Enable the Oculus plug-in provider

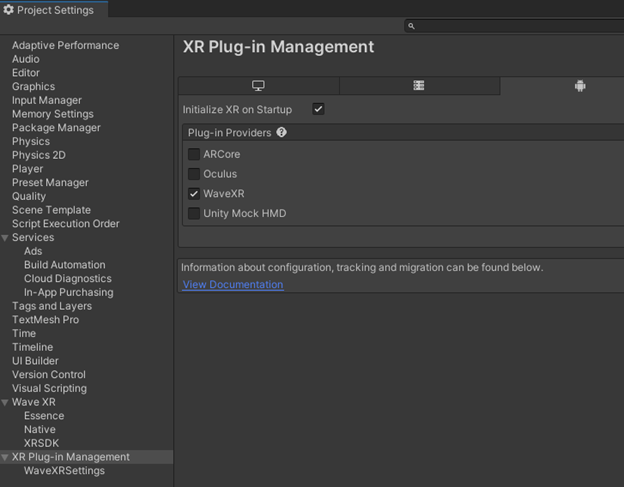(x=194, y=174)
